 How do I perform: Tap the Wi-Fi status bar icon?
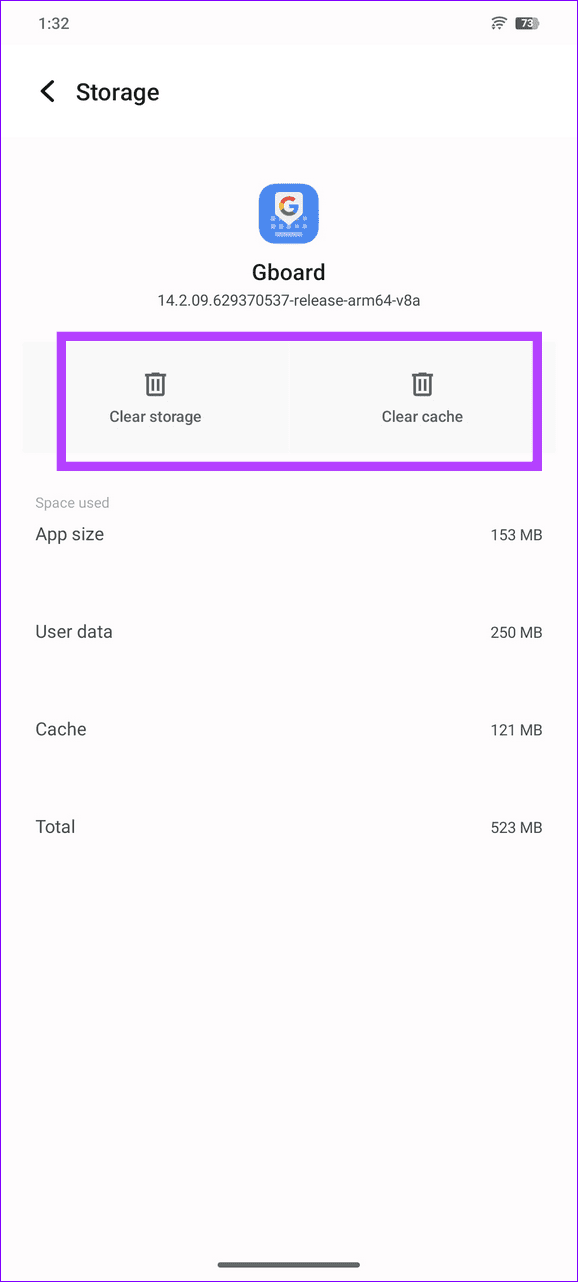click(x=499, y=22)
